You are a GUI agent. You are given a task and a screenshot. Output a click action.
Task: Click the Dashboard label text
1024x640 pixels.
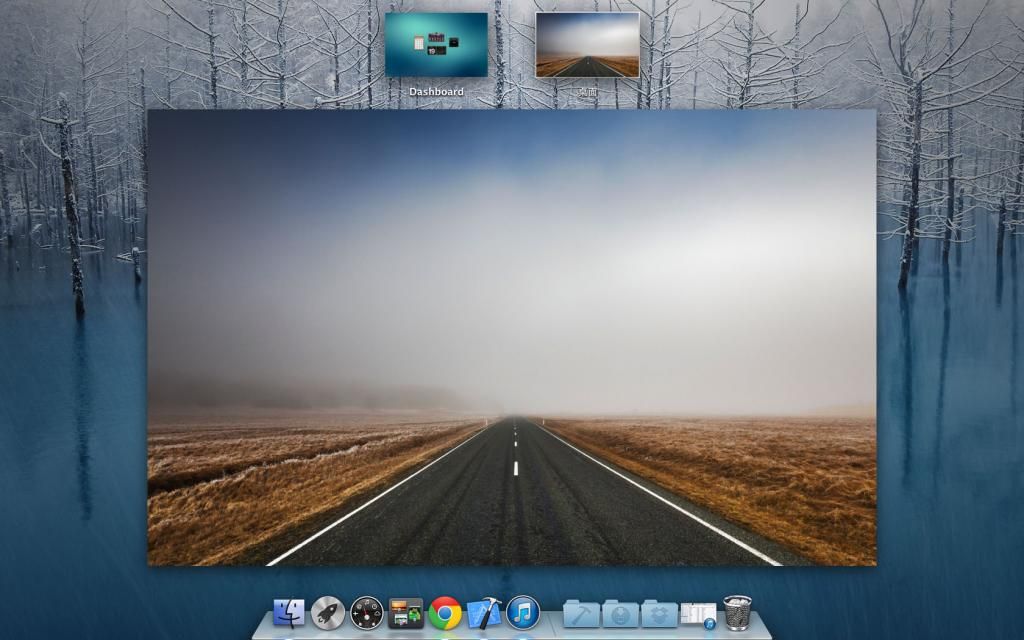coord(436,92)
